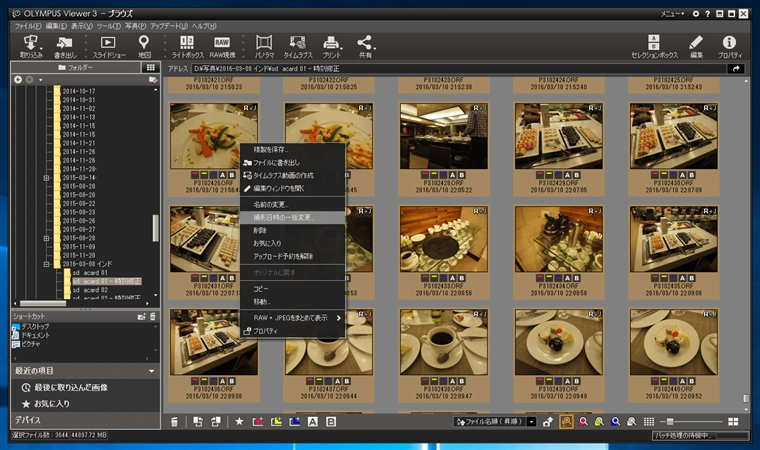Image resolution: width=760 pixels, height=450 pixels.
Task: Toggle the highlighted orange search filter icon
Action: [x=566, y=422]
